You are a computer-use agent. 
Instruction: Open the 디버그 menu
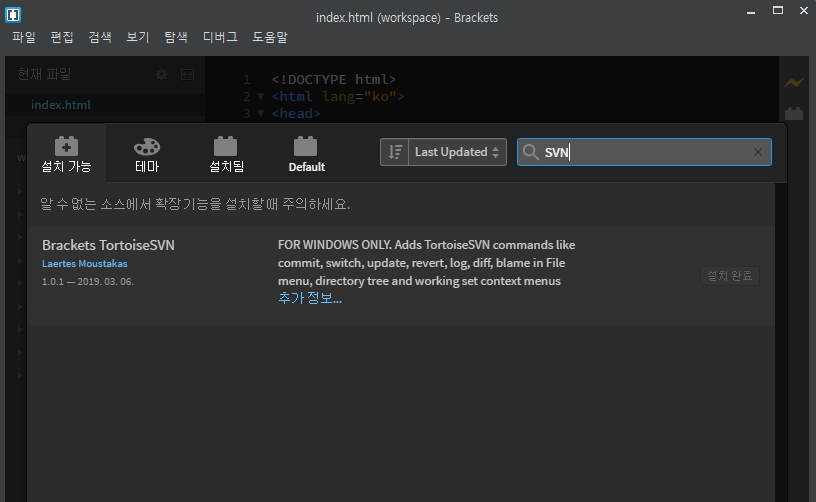pyautogui.click(x=220, y=37)
